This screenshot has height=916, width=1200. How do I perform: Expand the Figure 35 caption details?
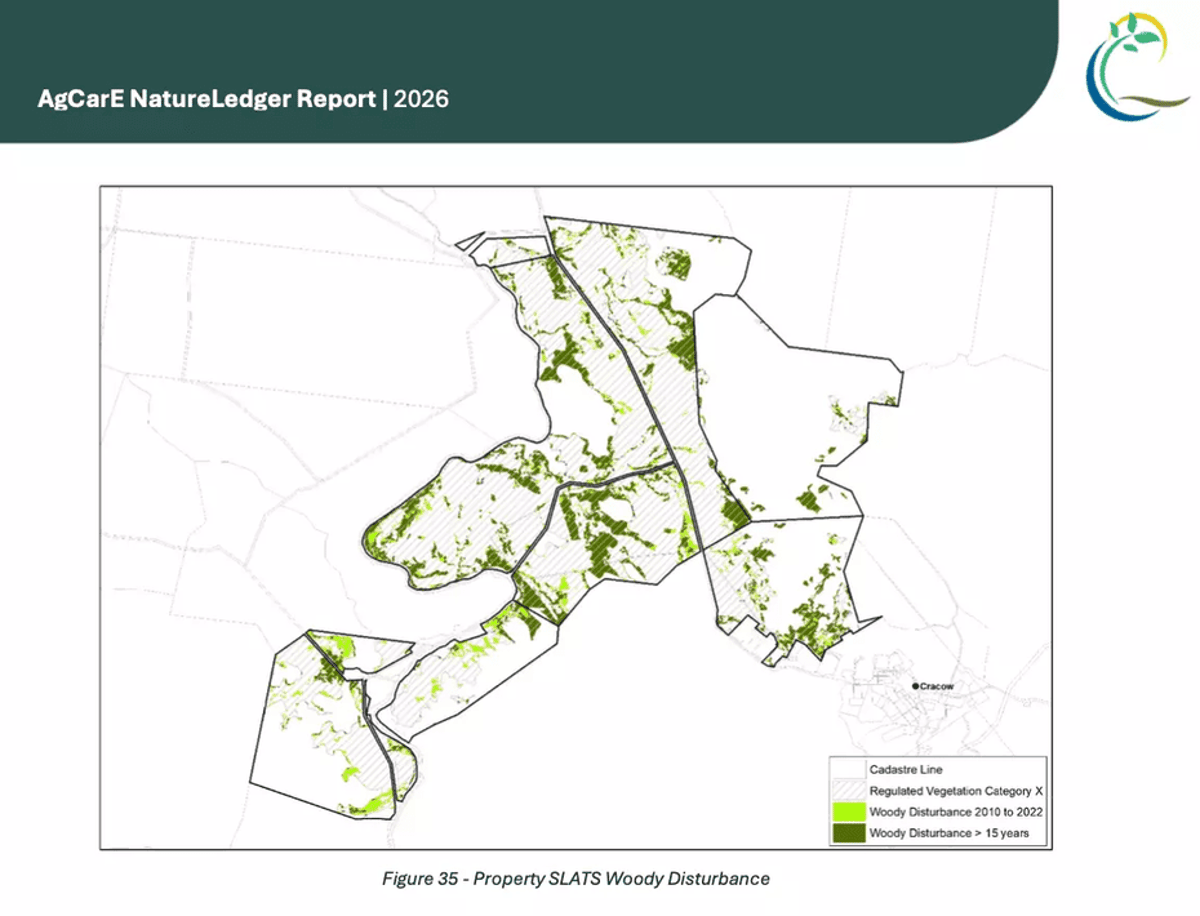[x=576, y=879]
